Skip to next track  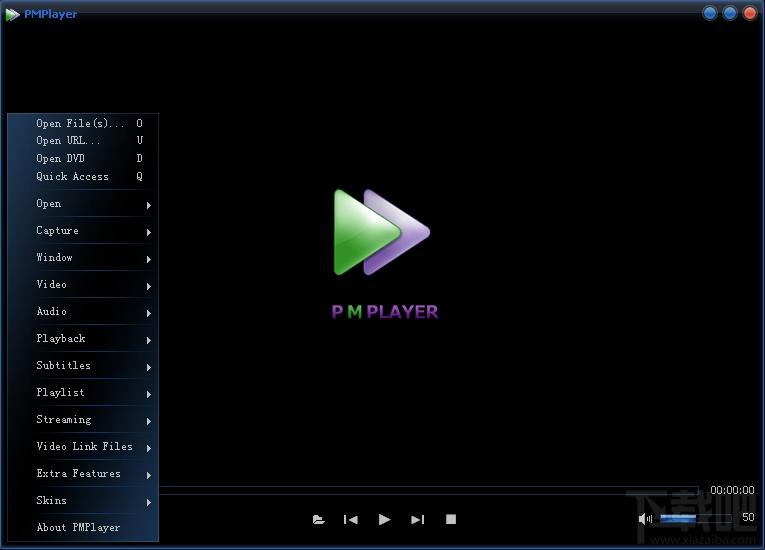(x=418, y=519)
